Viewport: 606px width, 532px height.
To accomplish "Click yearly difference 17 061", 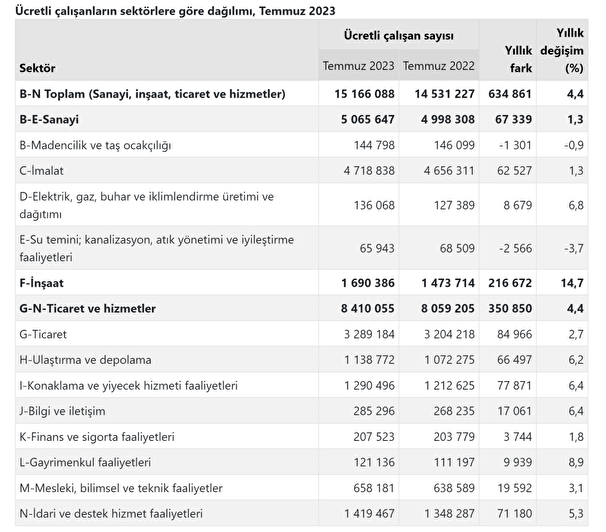I will pos(514,411).
